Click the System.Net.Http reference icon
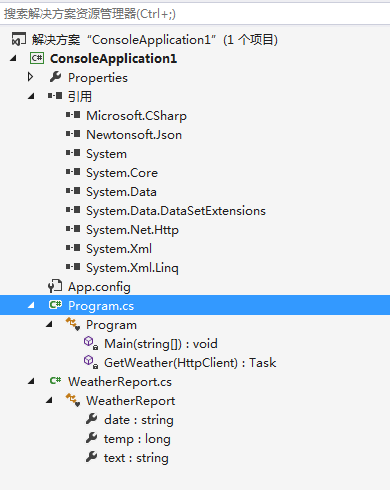This screenshot has height=490, width=390. [x=73, y=229]
